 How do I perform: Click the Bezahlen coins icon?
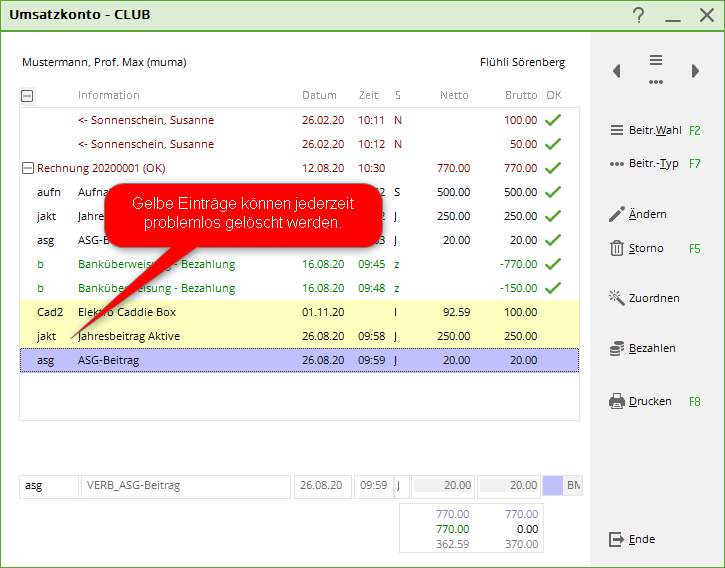pyautogui.click(x=617, y=348)
